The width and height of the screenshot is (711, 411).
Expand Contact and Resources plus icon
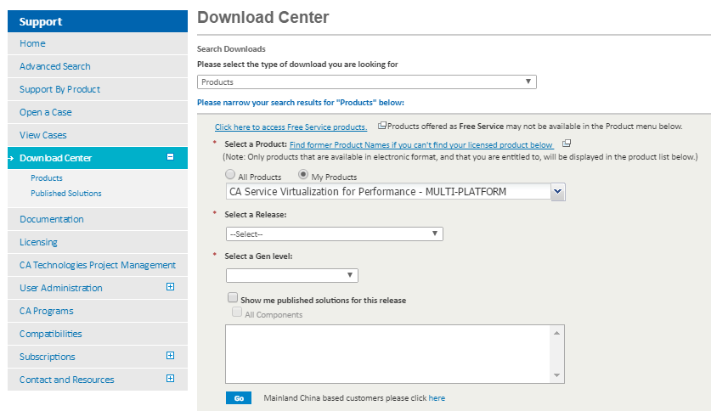click(x=170, y=378)
